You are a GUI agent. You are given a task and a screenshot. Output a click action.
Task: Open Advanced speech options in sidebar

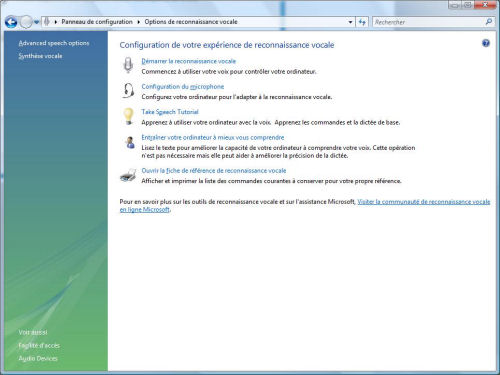(54, 43)
